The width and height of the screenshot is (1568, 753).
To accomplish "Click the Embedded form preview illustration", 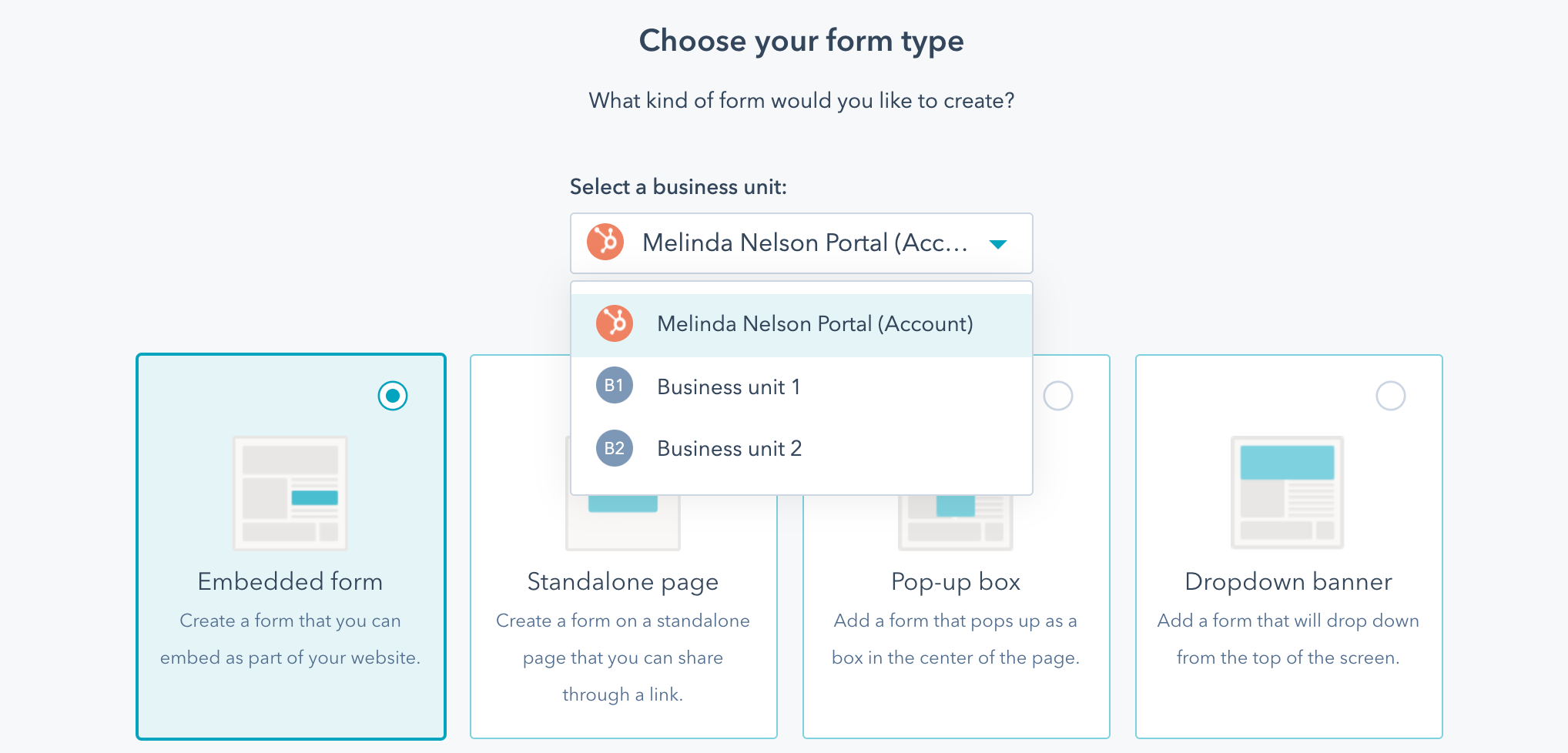I will [290, 493].
